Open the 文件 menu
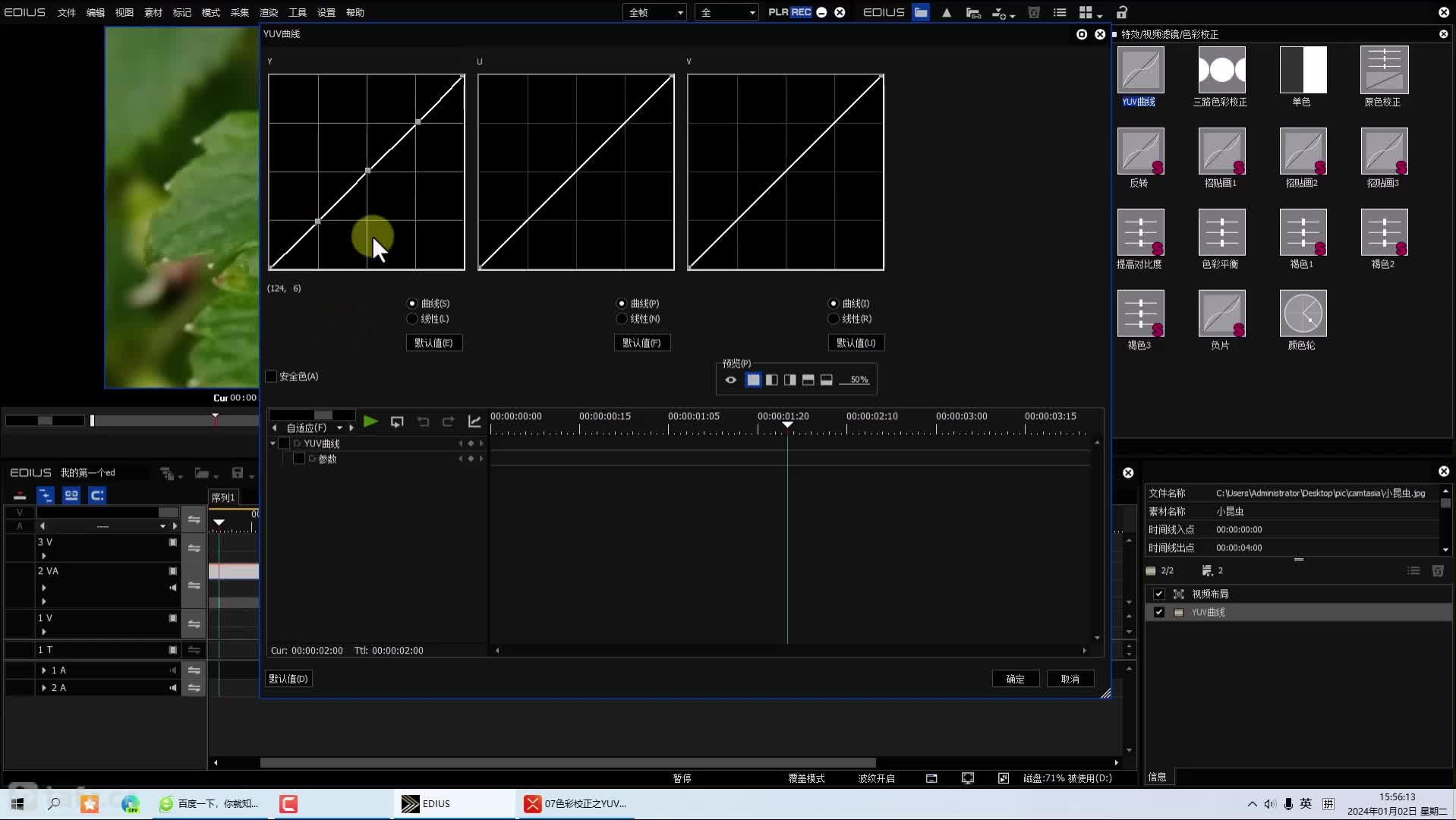Screen dimensions: 1456x820 click(67, 12)
